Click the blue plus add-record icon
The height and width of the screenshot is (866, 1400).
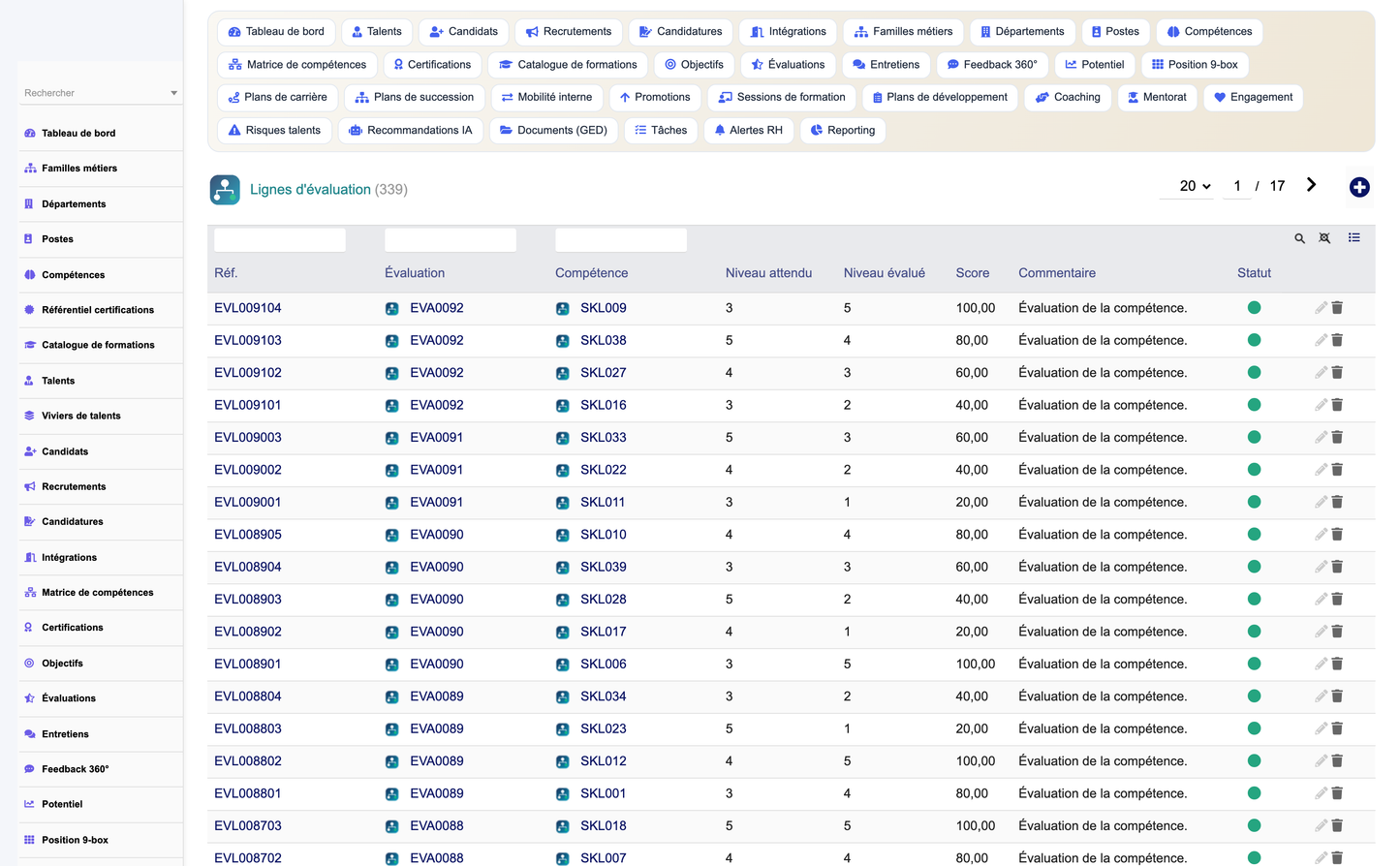1359,187
